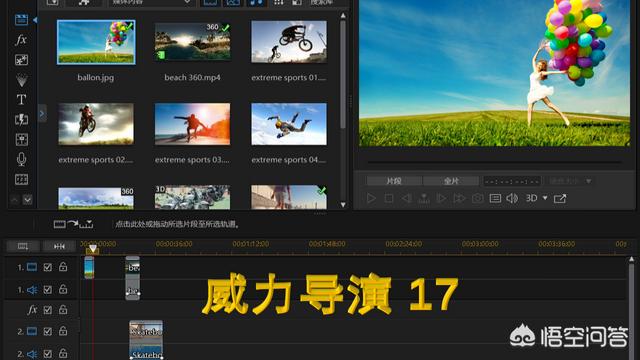Open preview quality/display options icon
Image resolution: width=640 pixels, height=360 pixels.
click(x=495, y=198)
